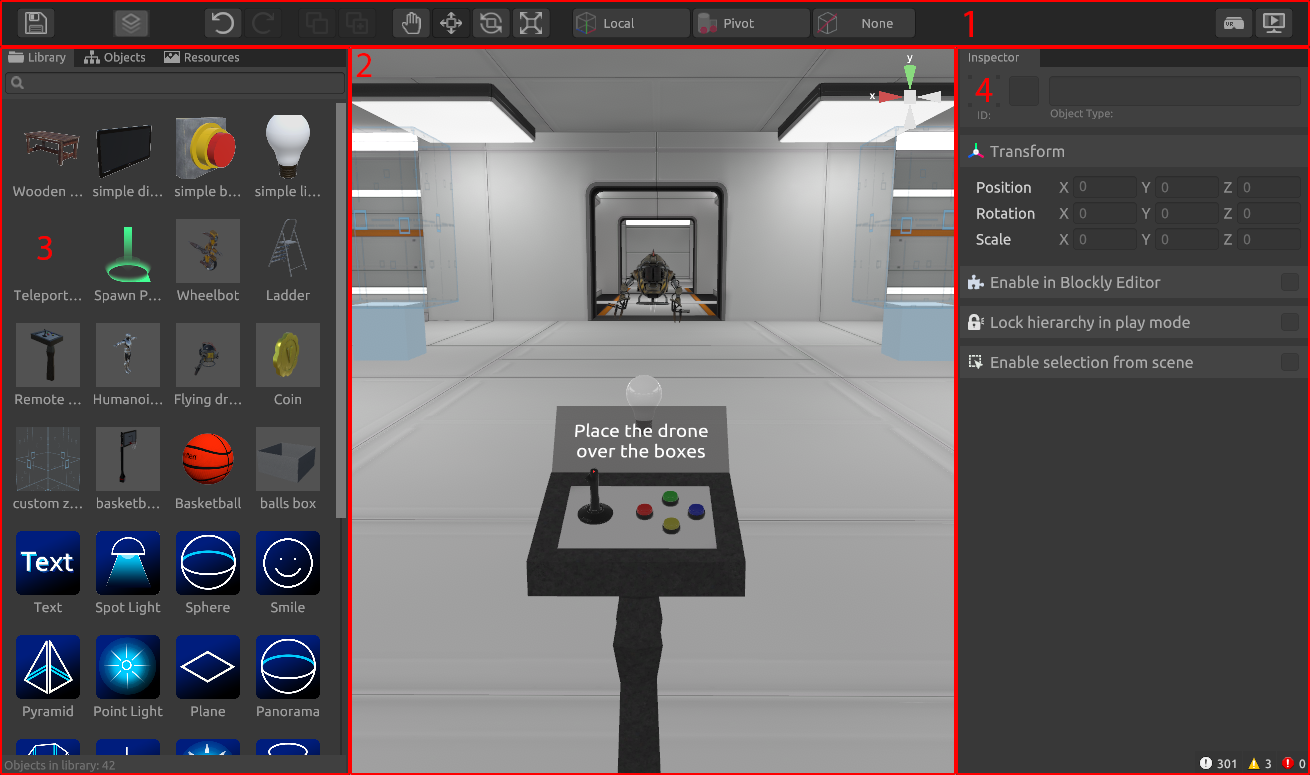Click the Save project icon

point(36,23)
